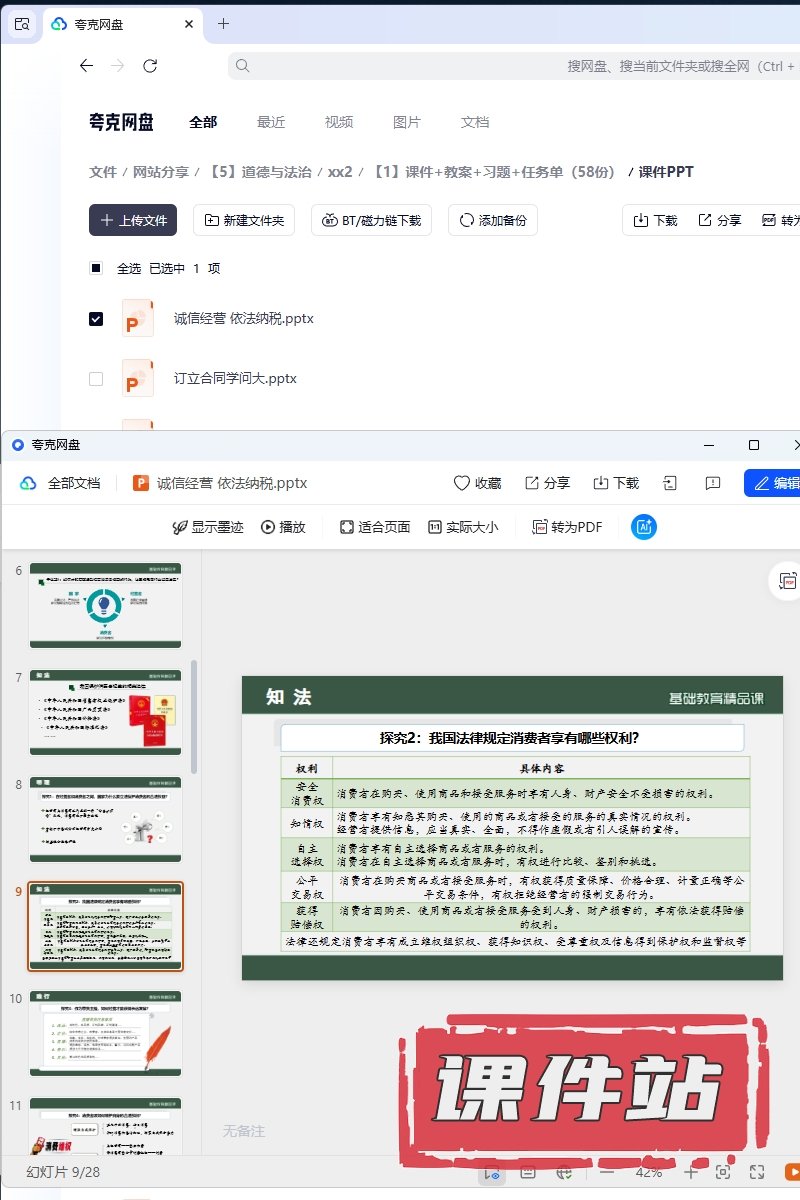The width and height of the screenshot is (800, 1200).
Task: Zoom in with the plus icon
Action: (690, 1172)
